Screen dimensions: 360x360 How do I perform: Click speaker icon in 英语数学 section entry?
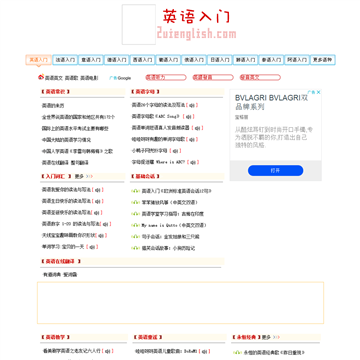pos(108,351)
